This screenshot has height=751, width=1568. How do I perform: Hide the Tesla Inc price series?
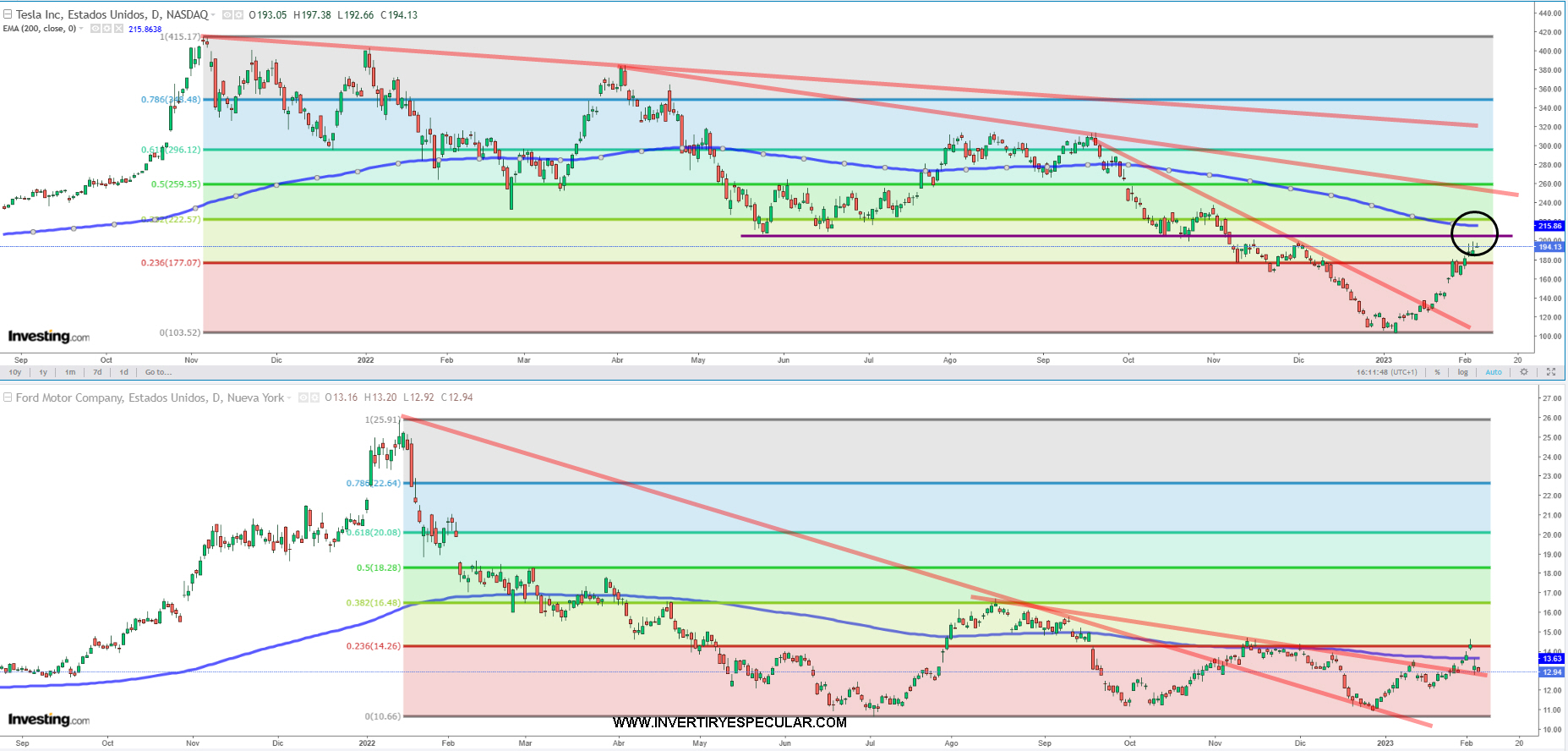pos(227,15)
